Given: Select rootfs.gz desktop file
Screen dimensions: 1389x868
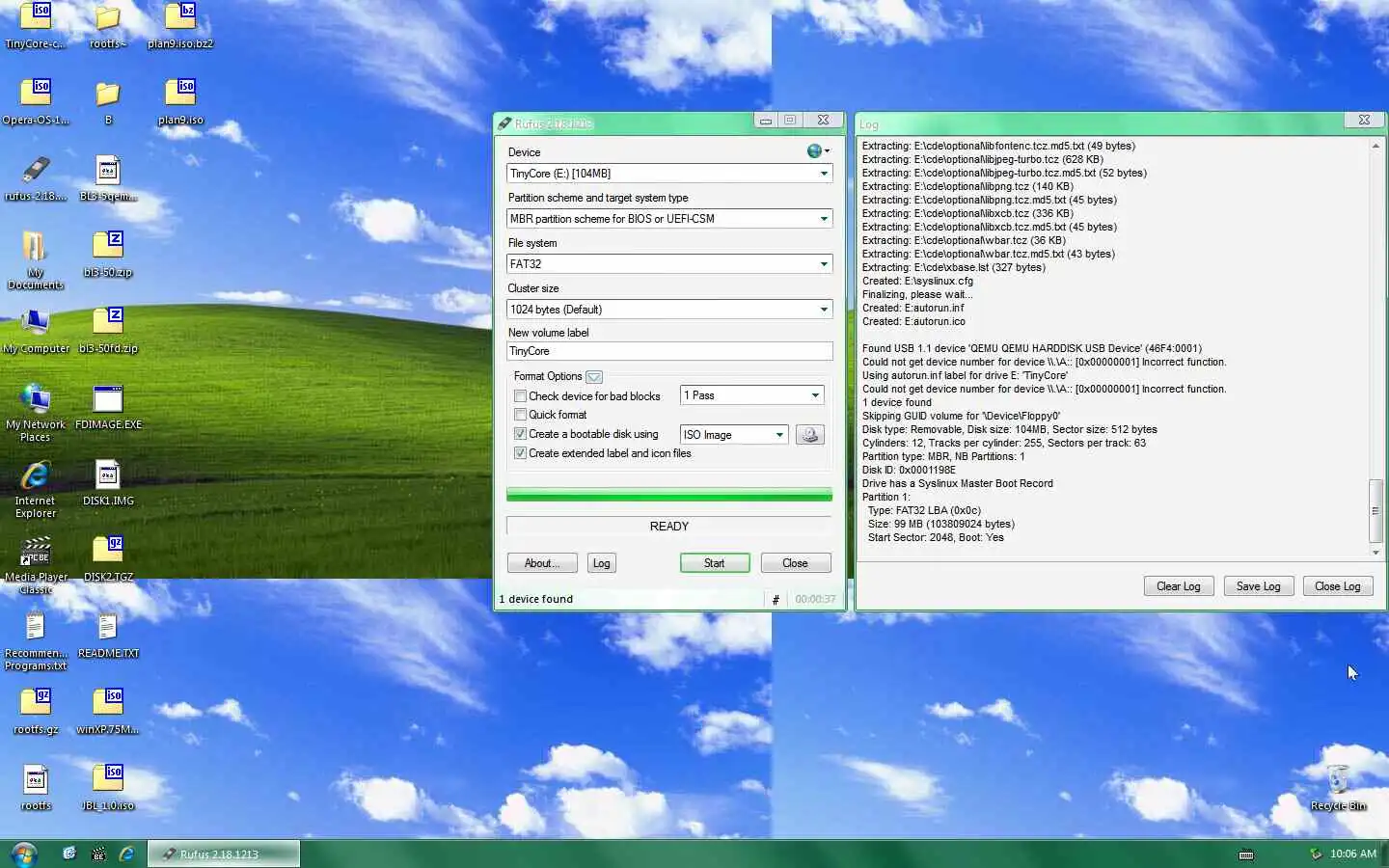Looking at the screenshot, I should [x=36, y=712].
